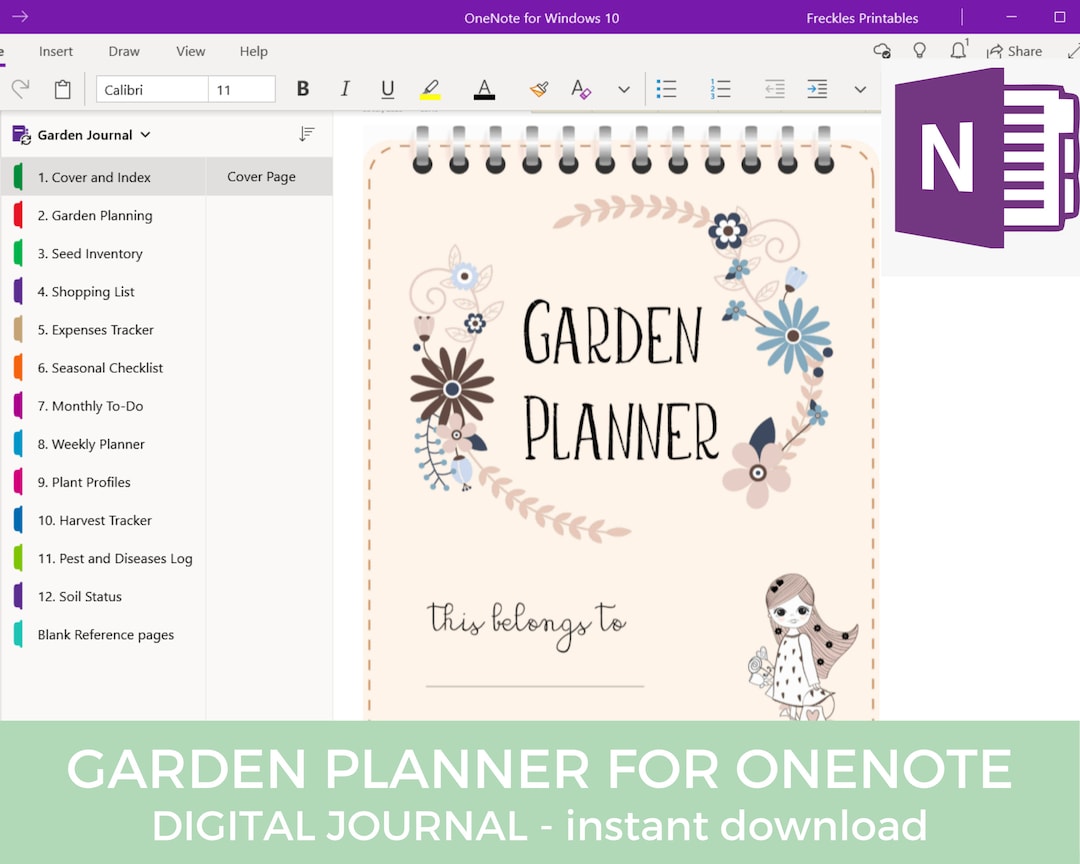Screen dimensions: 1080x864
Task: Toggle bold formatting
Action: pyautogui.click(x=302, y=89)
